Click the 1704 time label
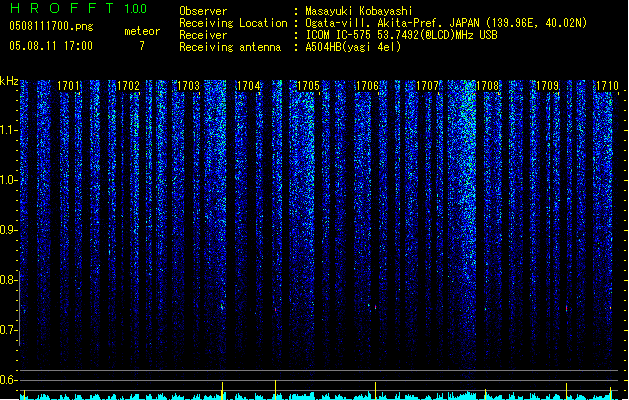 tap(248, 86)
